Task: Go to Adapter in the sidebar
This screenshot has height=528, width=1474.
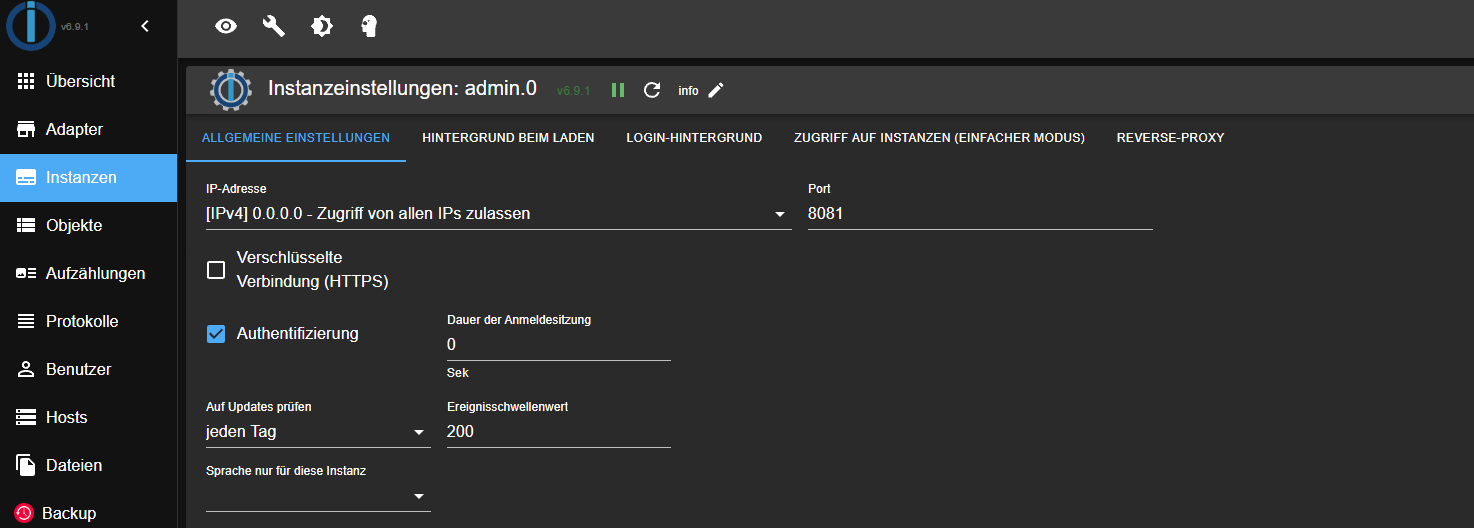Action: point(88,129)
